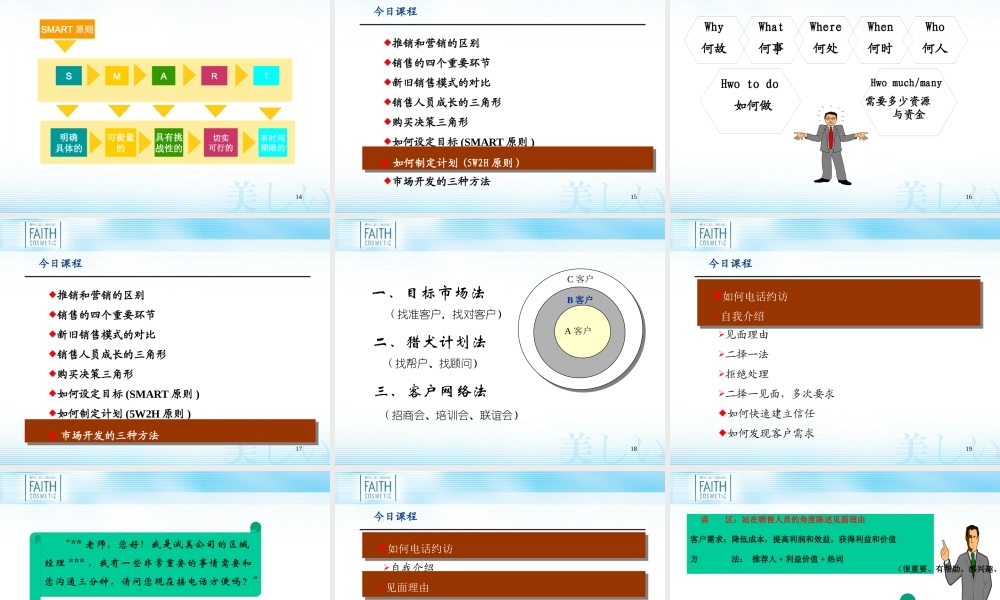Select the 一、目标市场法 heading
Image resolution: width=1000 pixels, height=600 pixels.
429,293
